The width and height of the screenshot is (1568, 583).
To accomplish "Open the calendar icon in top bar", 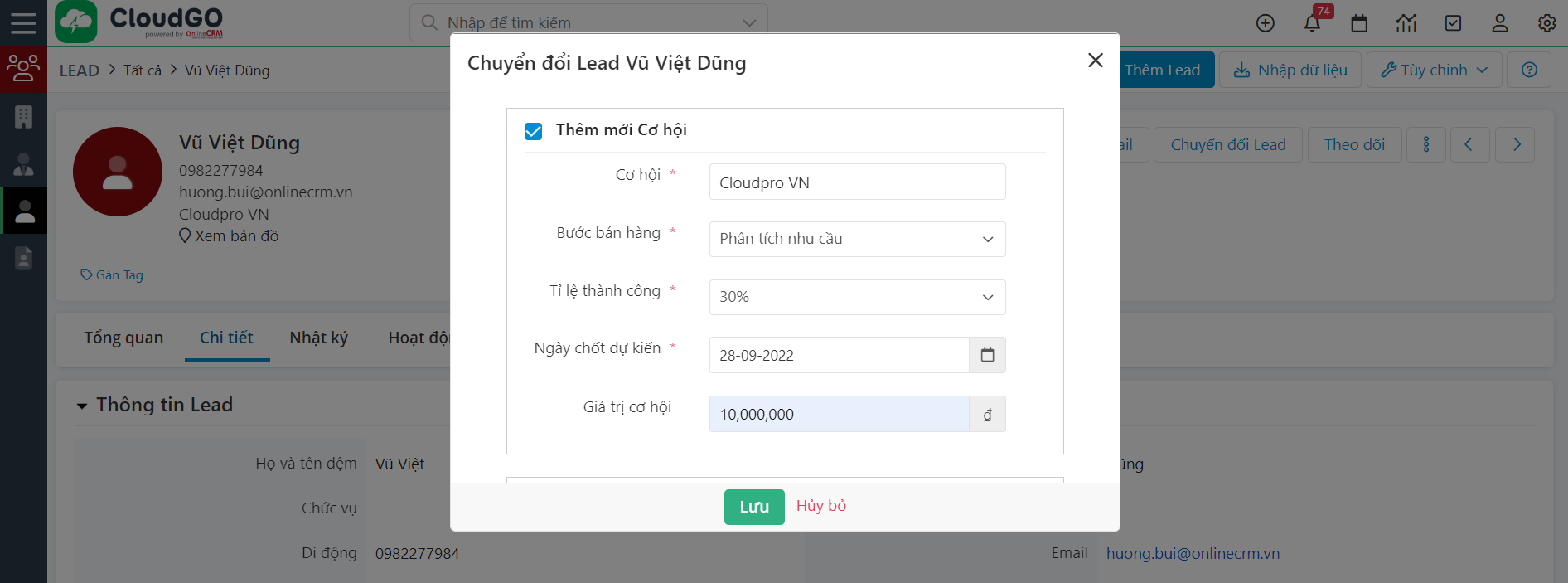I will [1359, 23].
